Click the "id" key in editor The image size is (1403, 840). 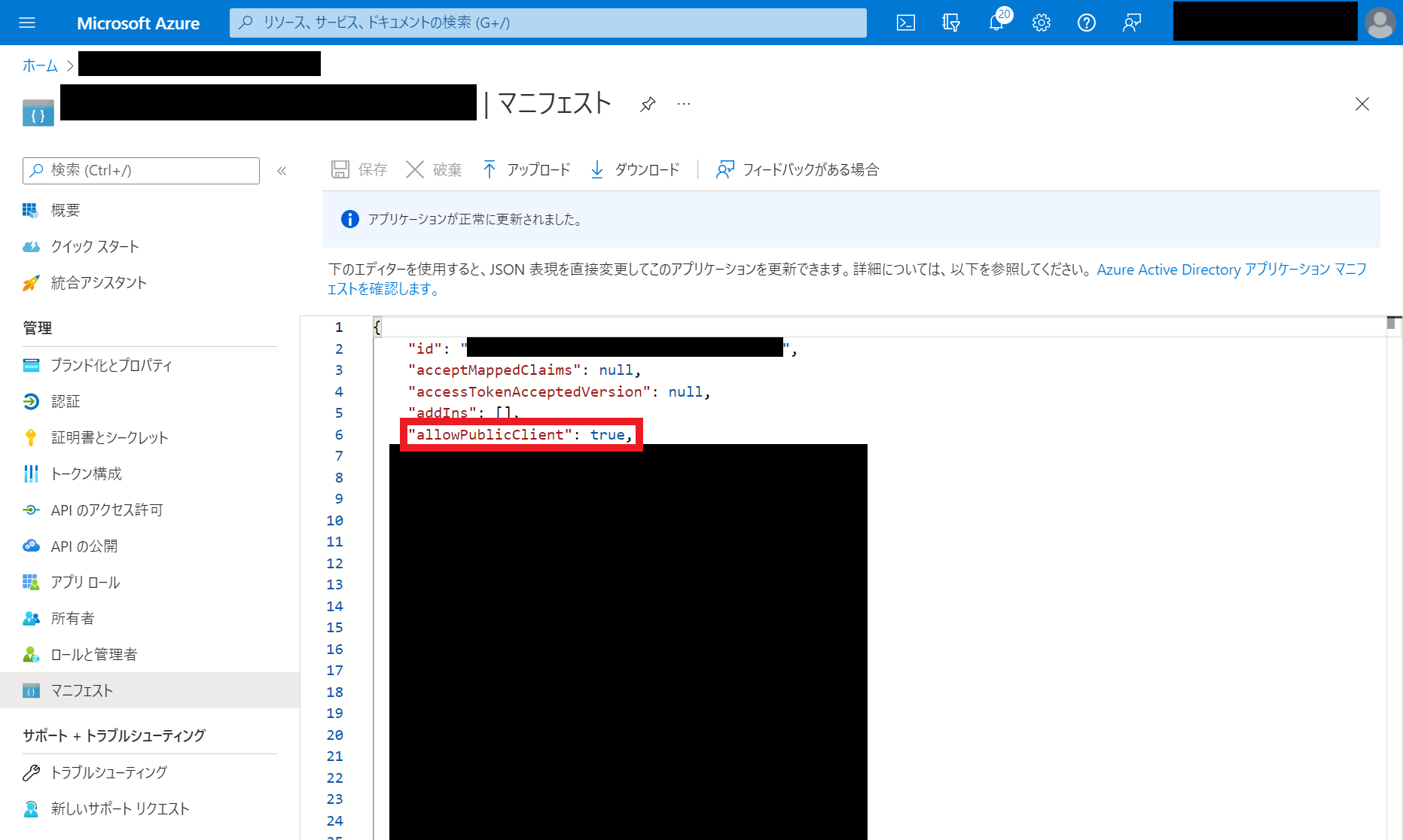[x=425, y=348]
